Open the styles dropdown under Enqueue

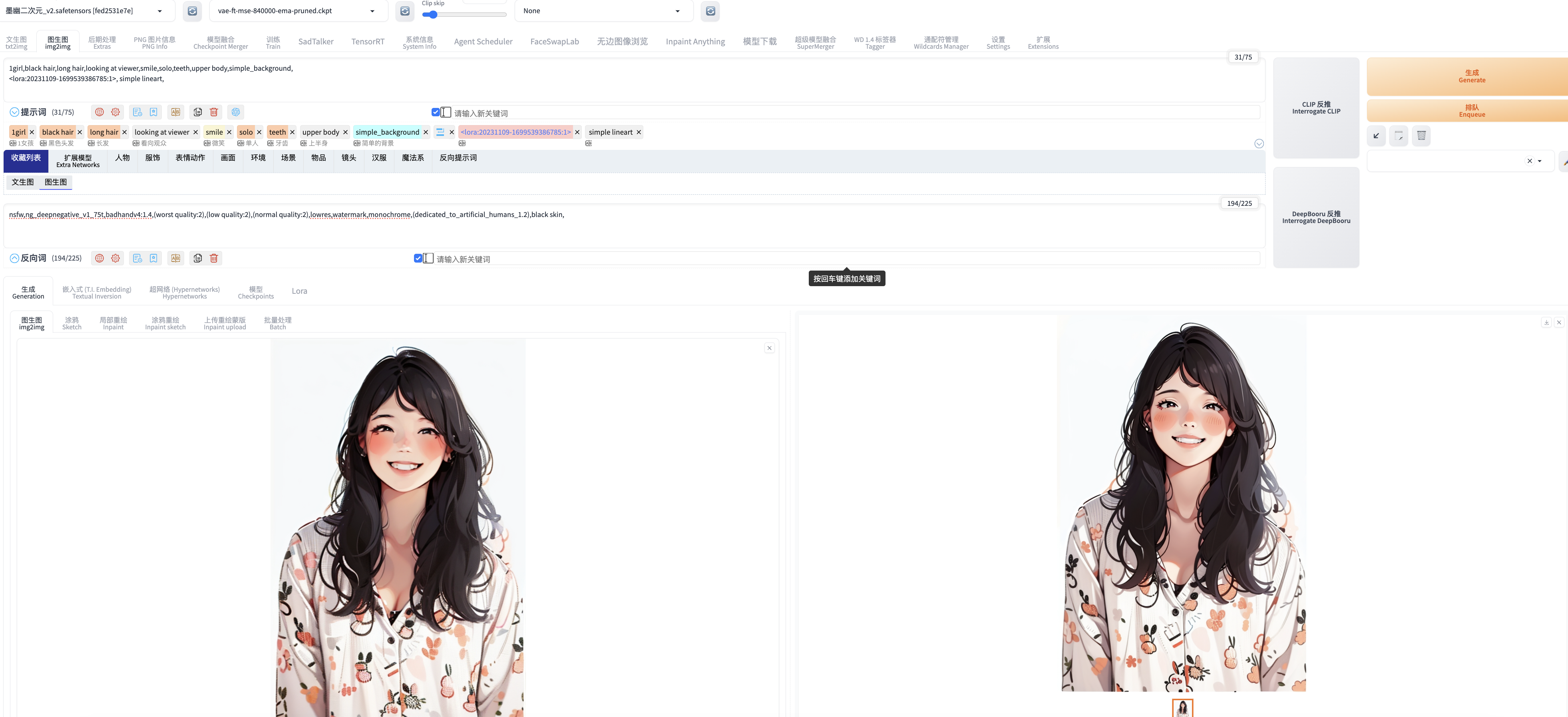pos(1539,161)
